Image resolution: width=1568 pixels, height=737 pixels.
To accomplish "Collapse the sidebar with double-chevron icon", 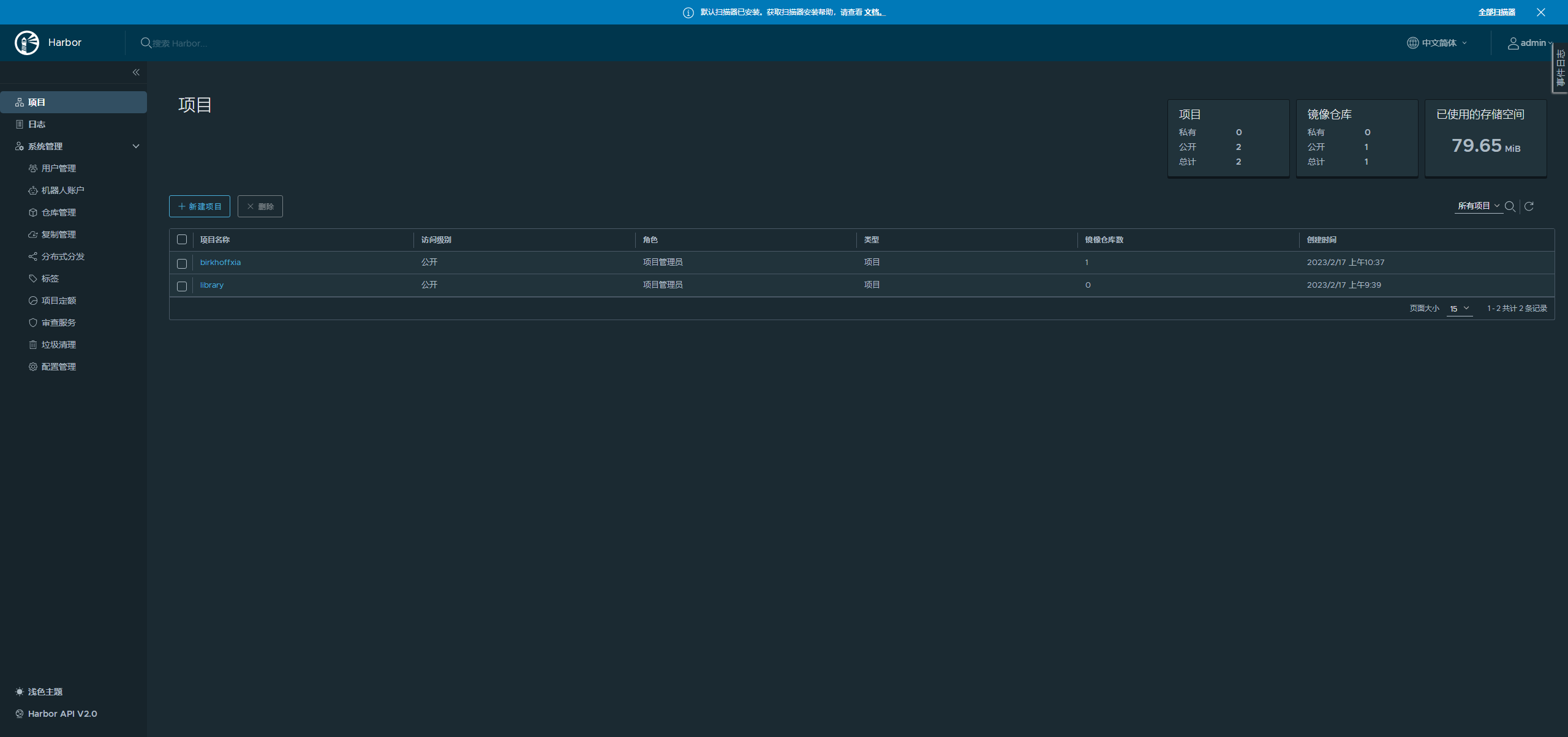I will pyautogui.click(x=136, y=72).
